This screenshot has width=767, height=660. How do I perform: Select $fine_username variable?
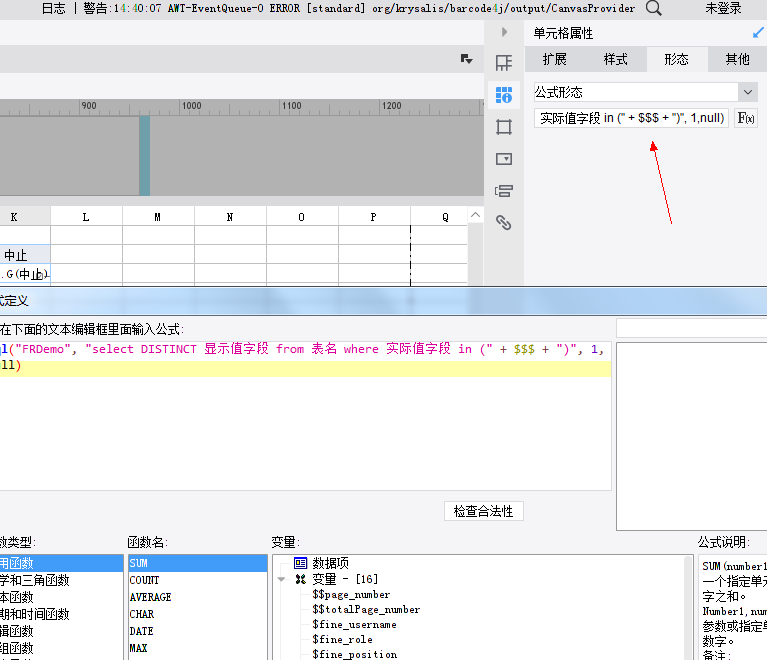point(354,625)
